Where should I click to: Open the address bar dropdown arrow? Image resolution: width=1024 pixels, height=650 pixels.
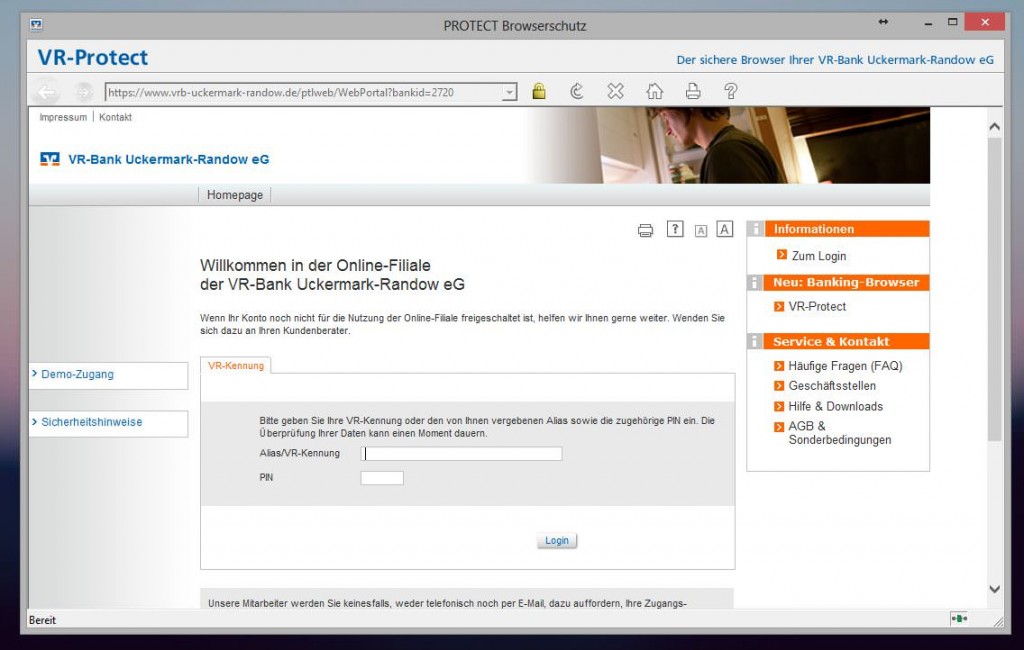tap(509, 92)
